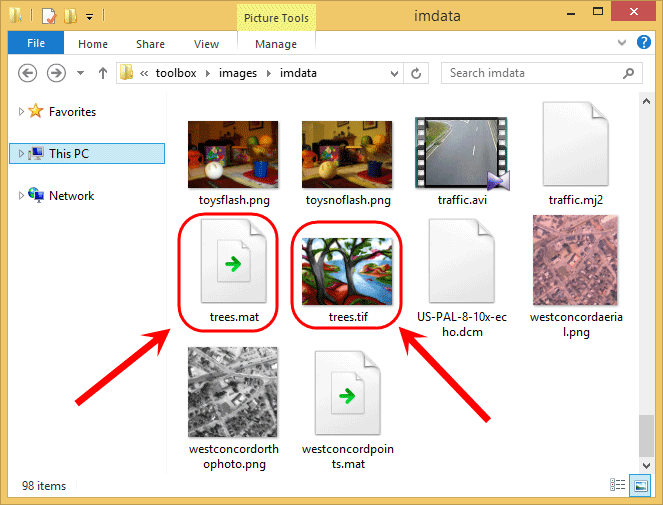Click the New folder quick access icon
Viewport: 663px width, 505px height.
pos(70,16)
